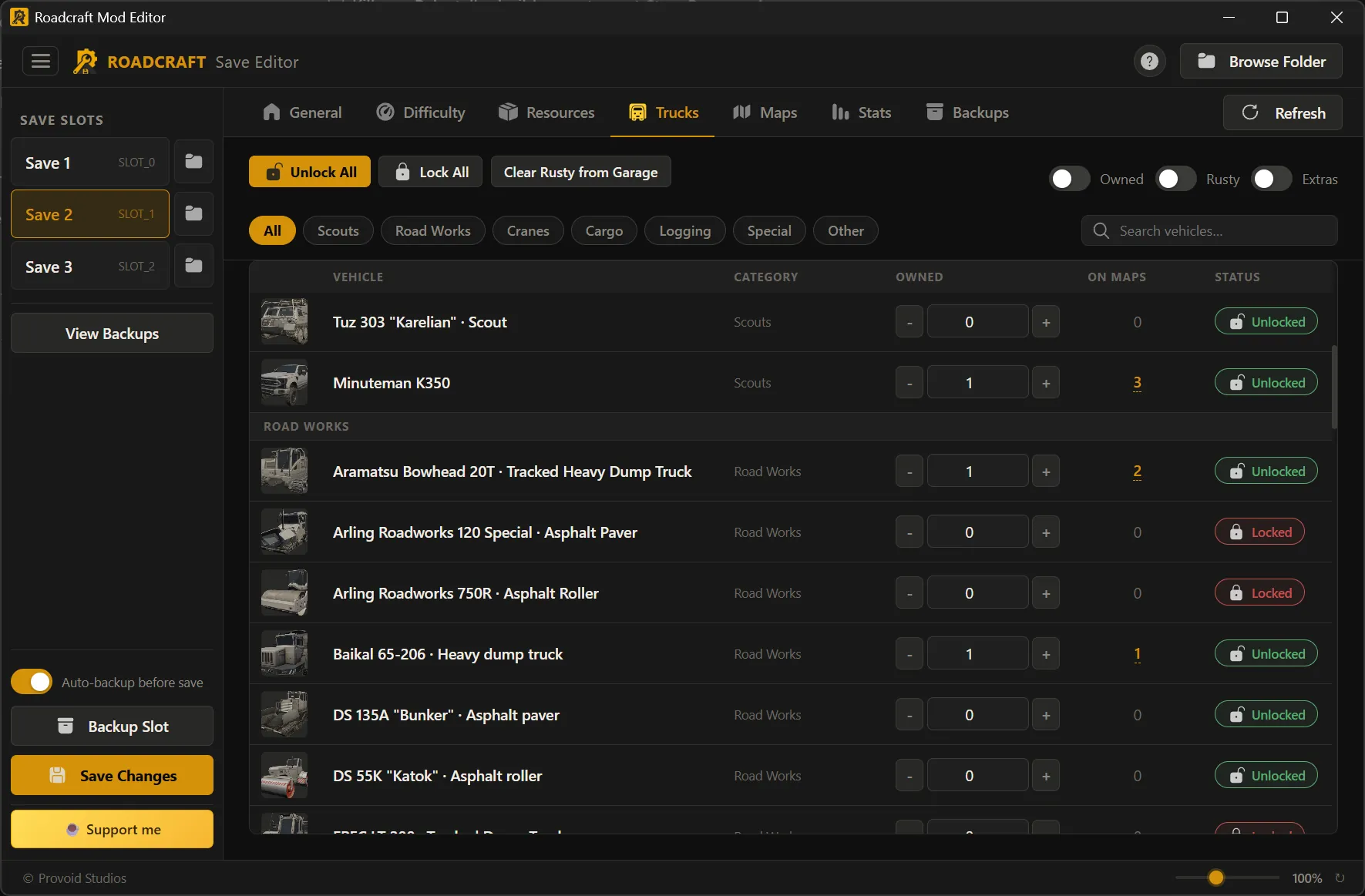Click the Roadcraft wrench logo
The height and width of the screenshot is (896, 1365).
(85, 62)
